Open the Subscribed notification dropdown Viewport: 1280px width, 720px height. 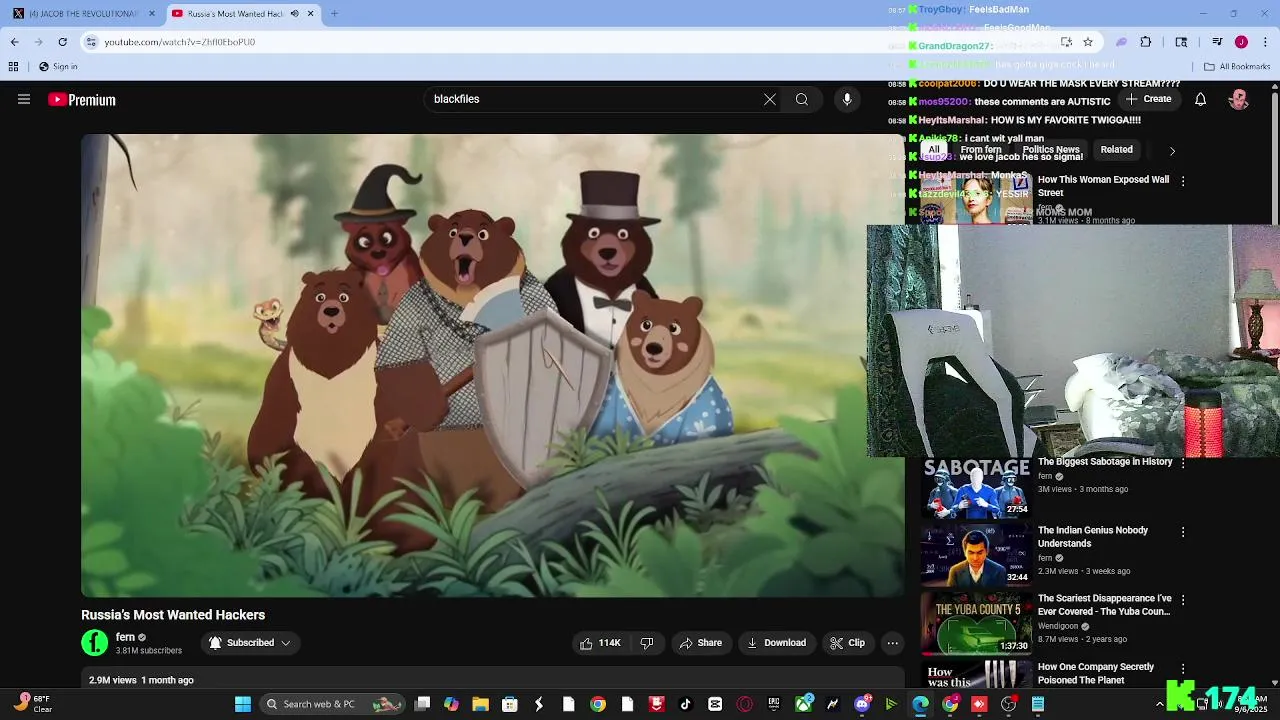tap(249, 643)
